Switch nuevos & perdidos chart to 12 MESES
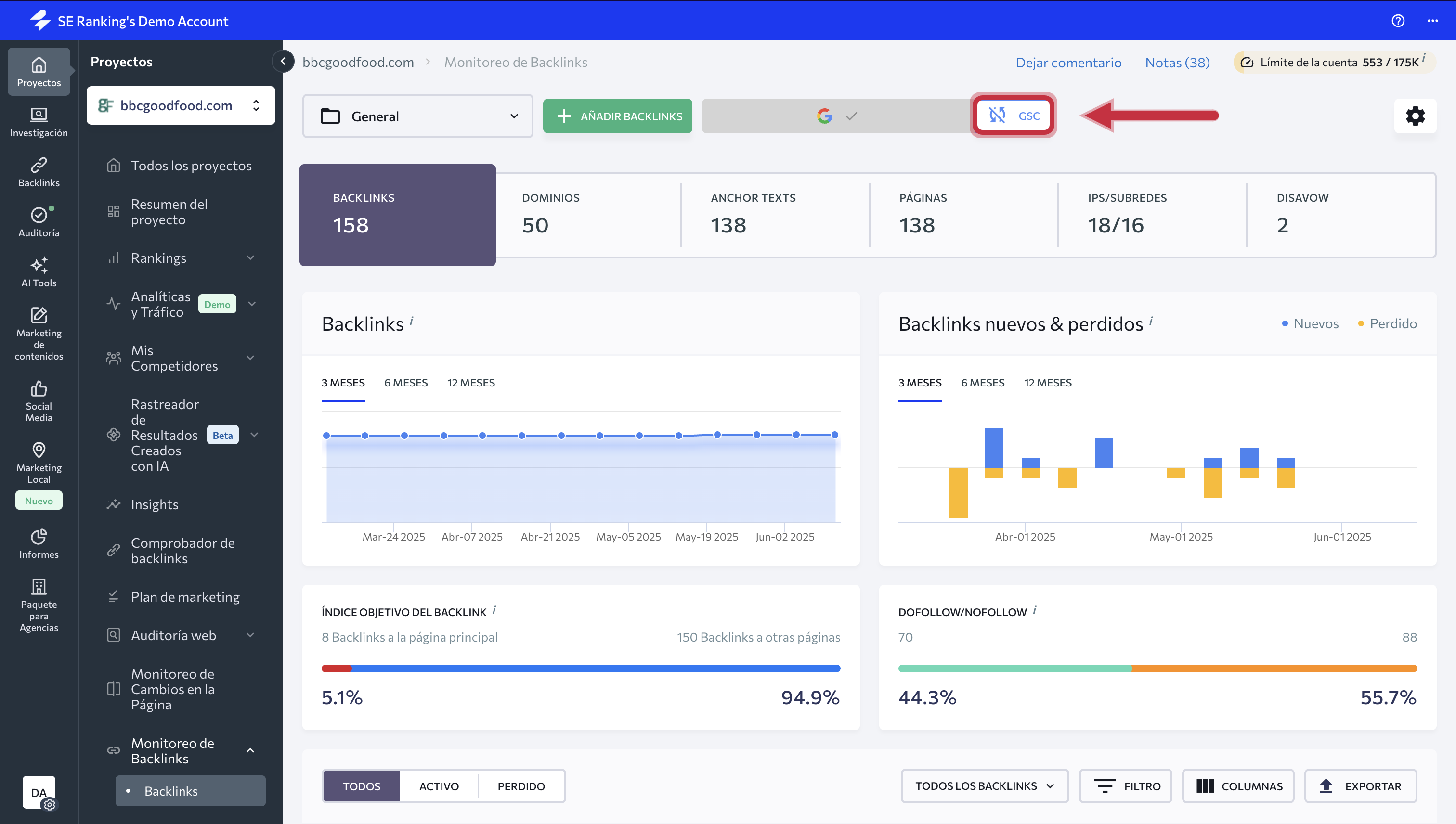 coord(1048,383)
